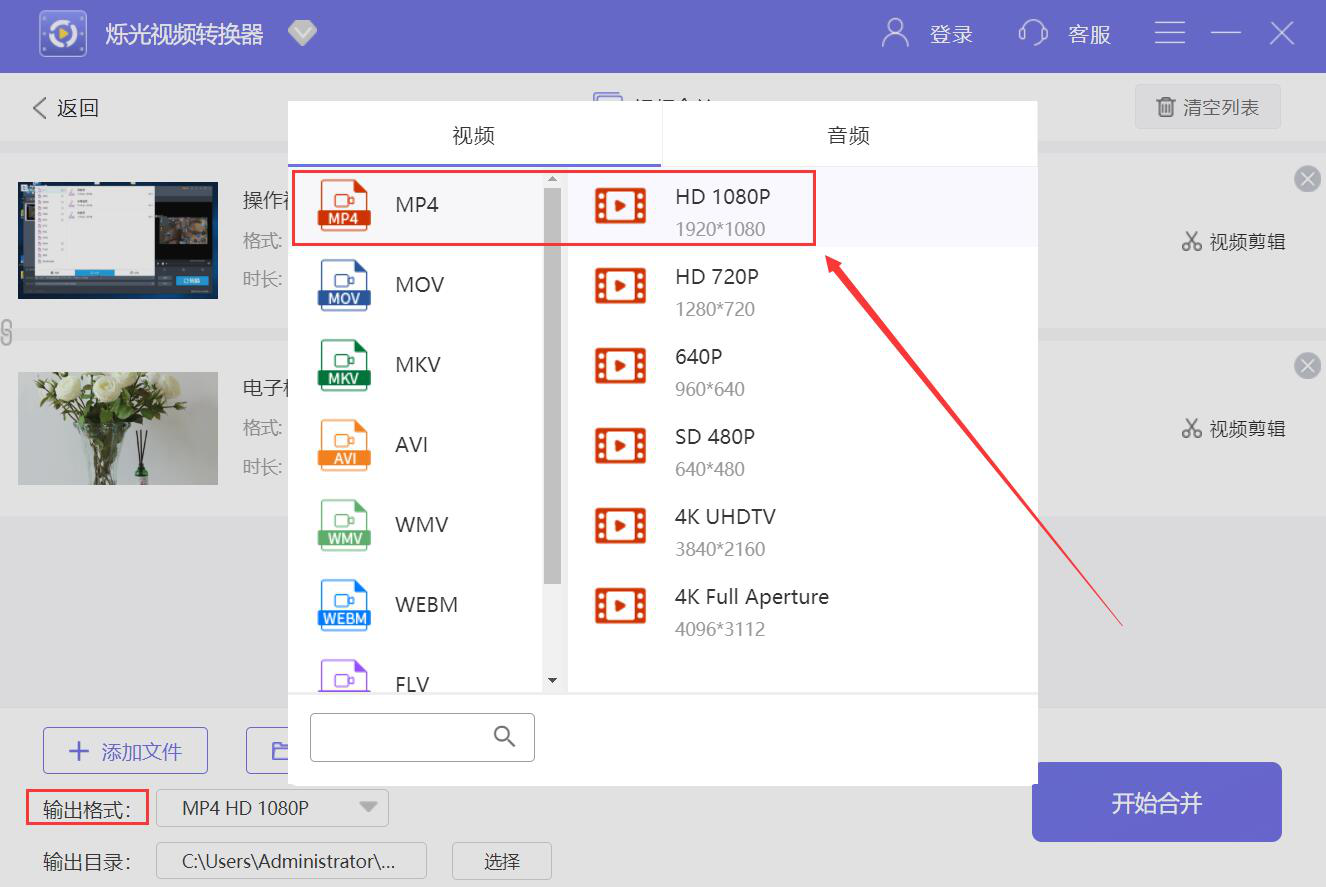
Task: Choose the SD 480P 640*480 preset
Action: (802, 447)
